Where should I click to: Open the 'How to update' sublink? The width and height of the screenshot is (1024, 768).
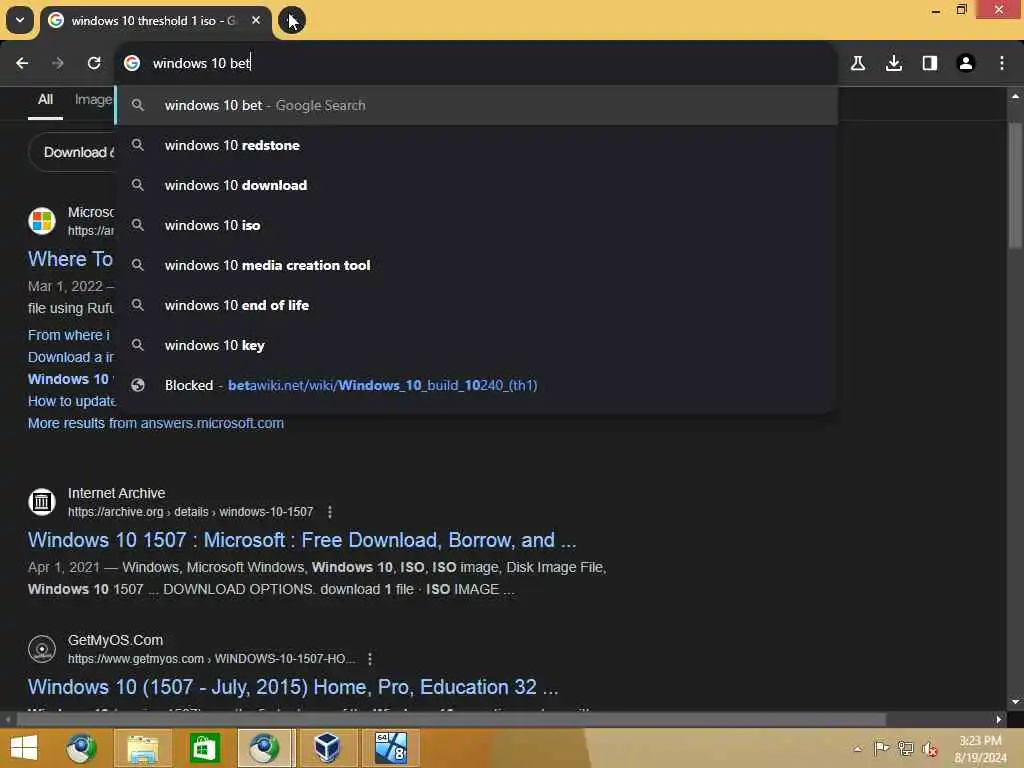tap(72, 401)
